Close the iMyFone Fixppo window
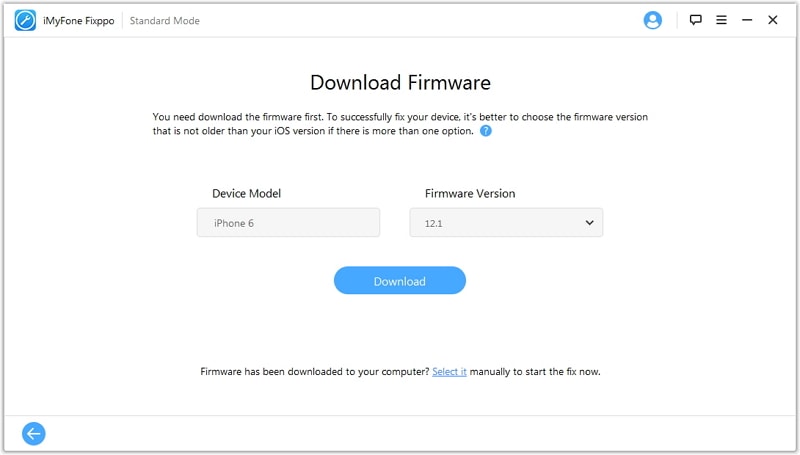The width and height of the screenshot is (800, 455). click(x=773, y=20)
